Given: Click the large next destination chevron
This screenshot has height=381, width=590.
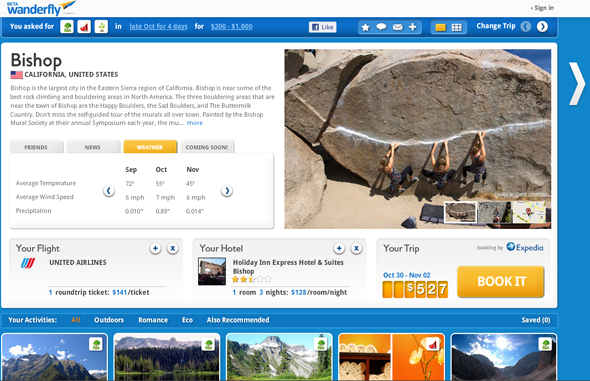Looking at the screenshot, I should click(x=577, y=83).
